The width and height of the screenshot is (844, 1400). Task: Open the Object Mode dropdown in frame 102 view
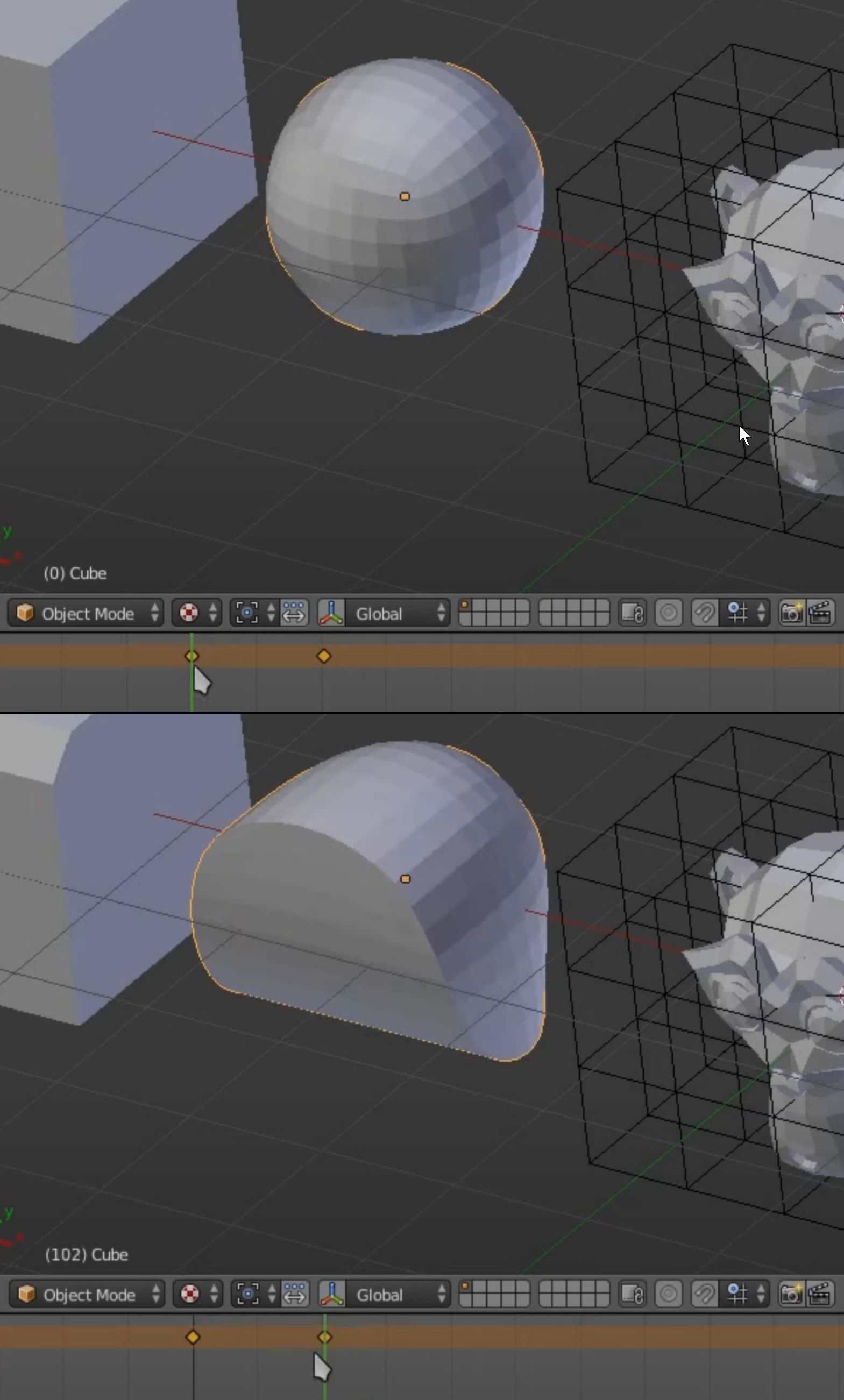[87, 1295]
